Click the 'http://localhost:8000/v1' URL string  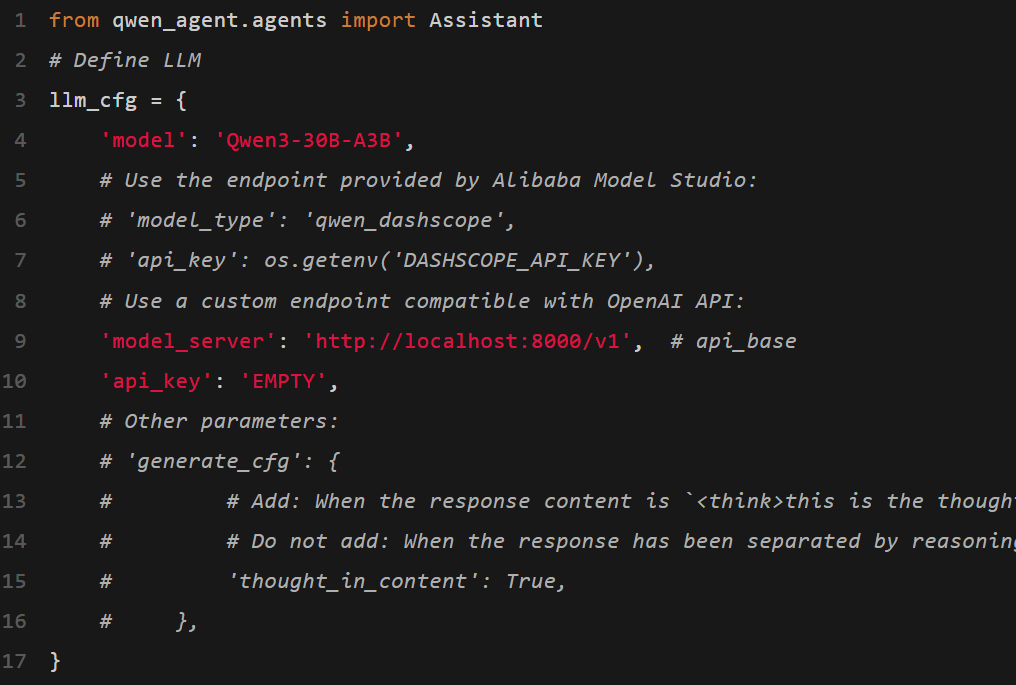tap(473, 340)
